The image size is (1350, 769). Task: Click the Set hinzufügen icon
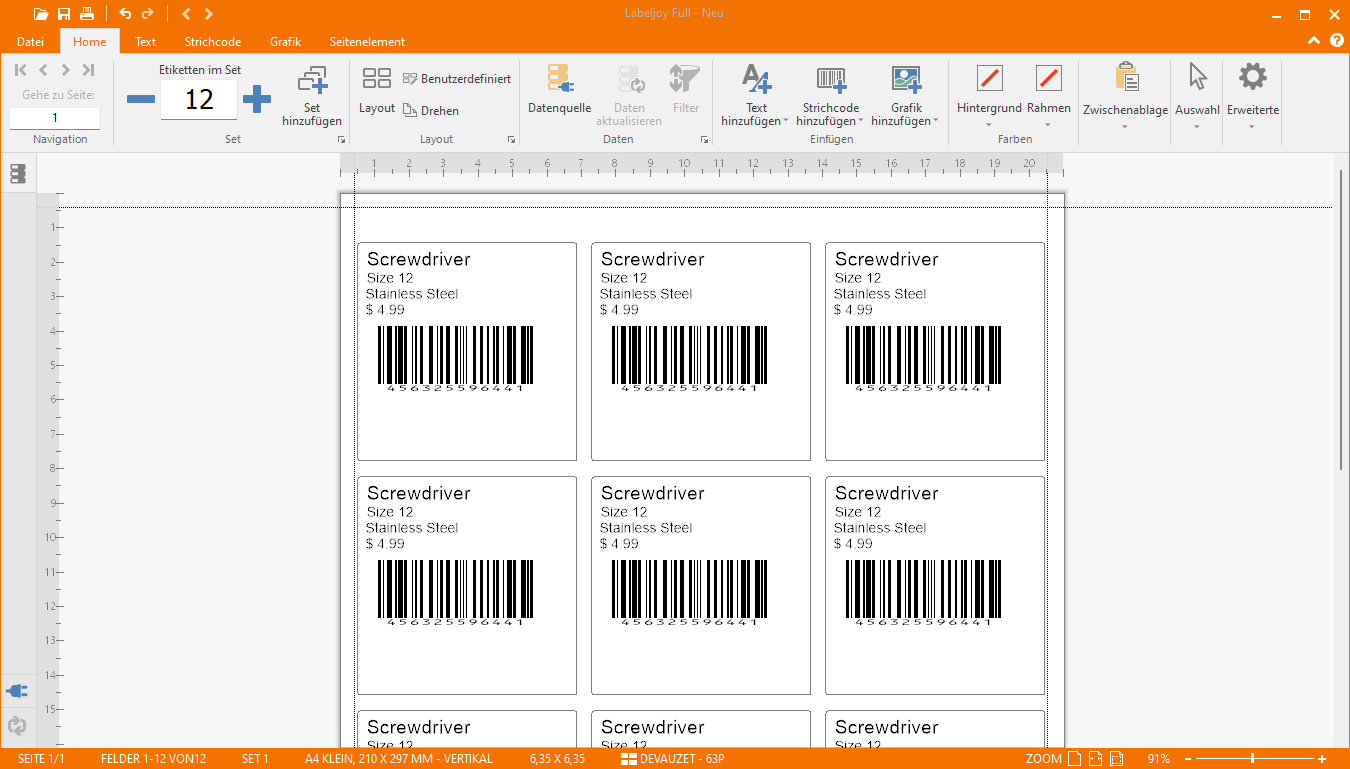coord(312,80)
